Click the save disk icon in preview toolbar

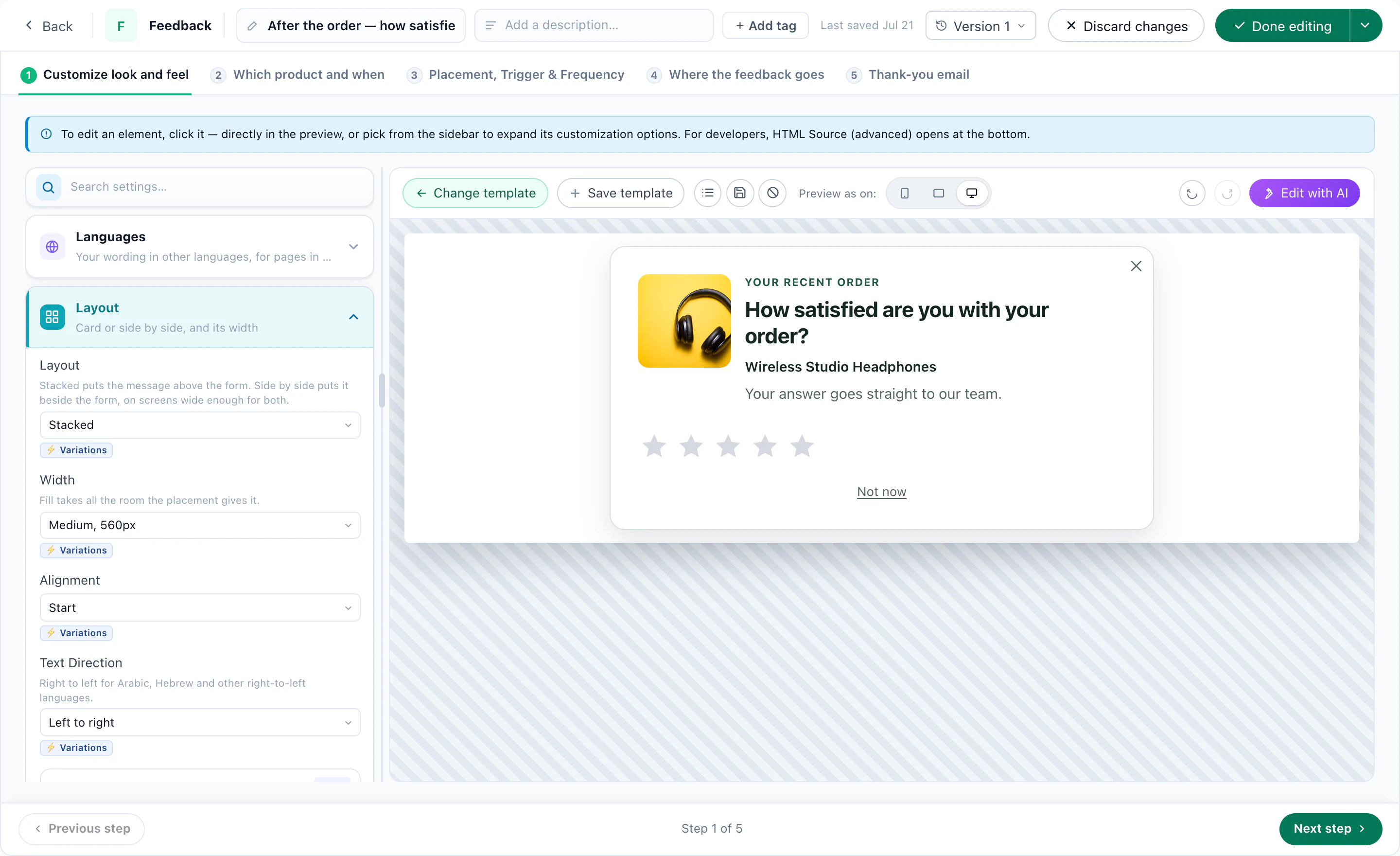[740, 193]
